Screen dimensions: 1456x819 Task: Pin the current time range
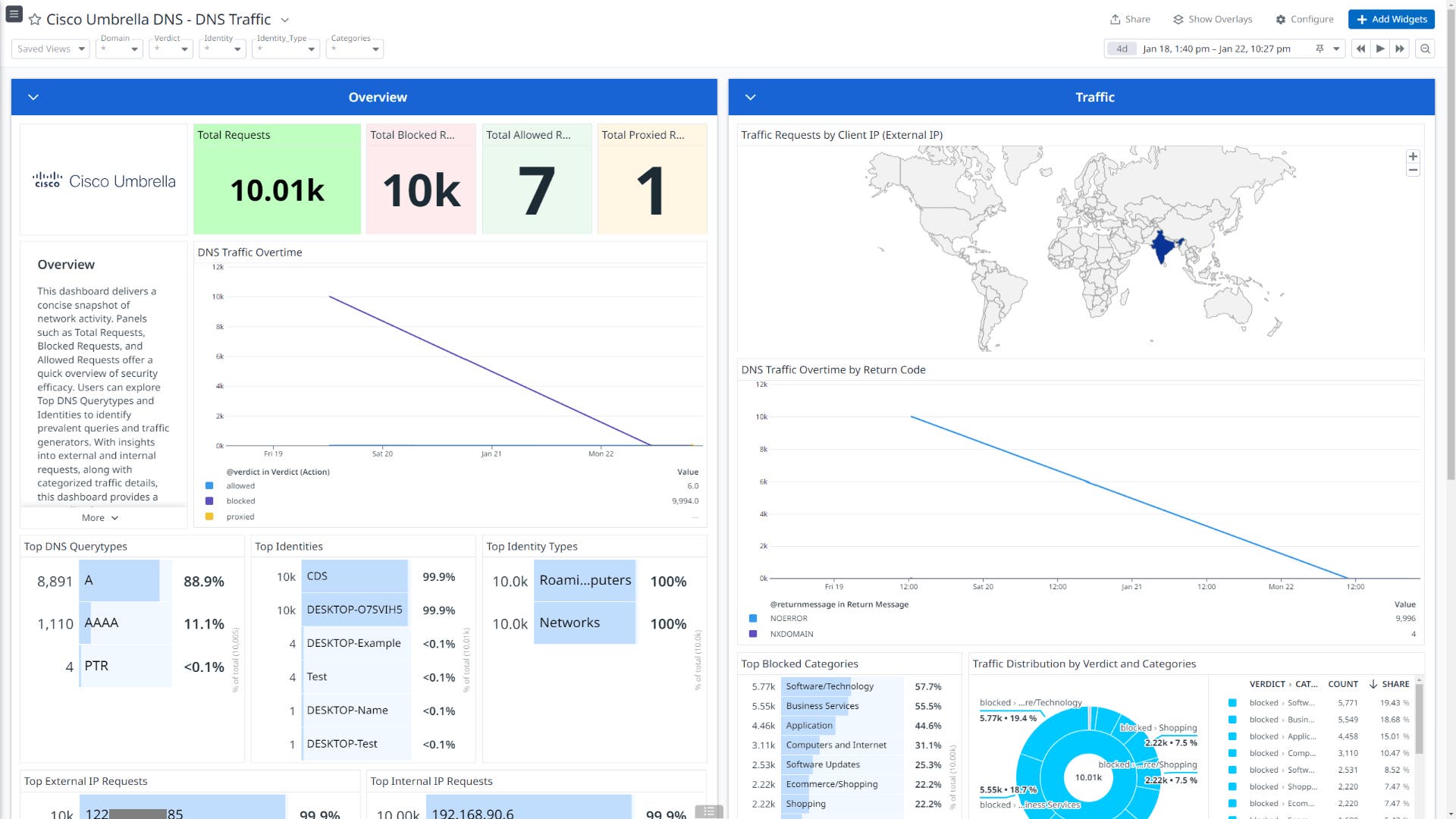(1319, 49)
